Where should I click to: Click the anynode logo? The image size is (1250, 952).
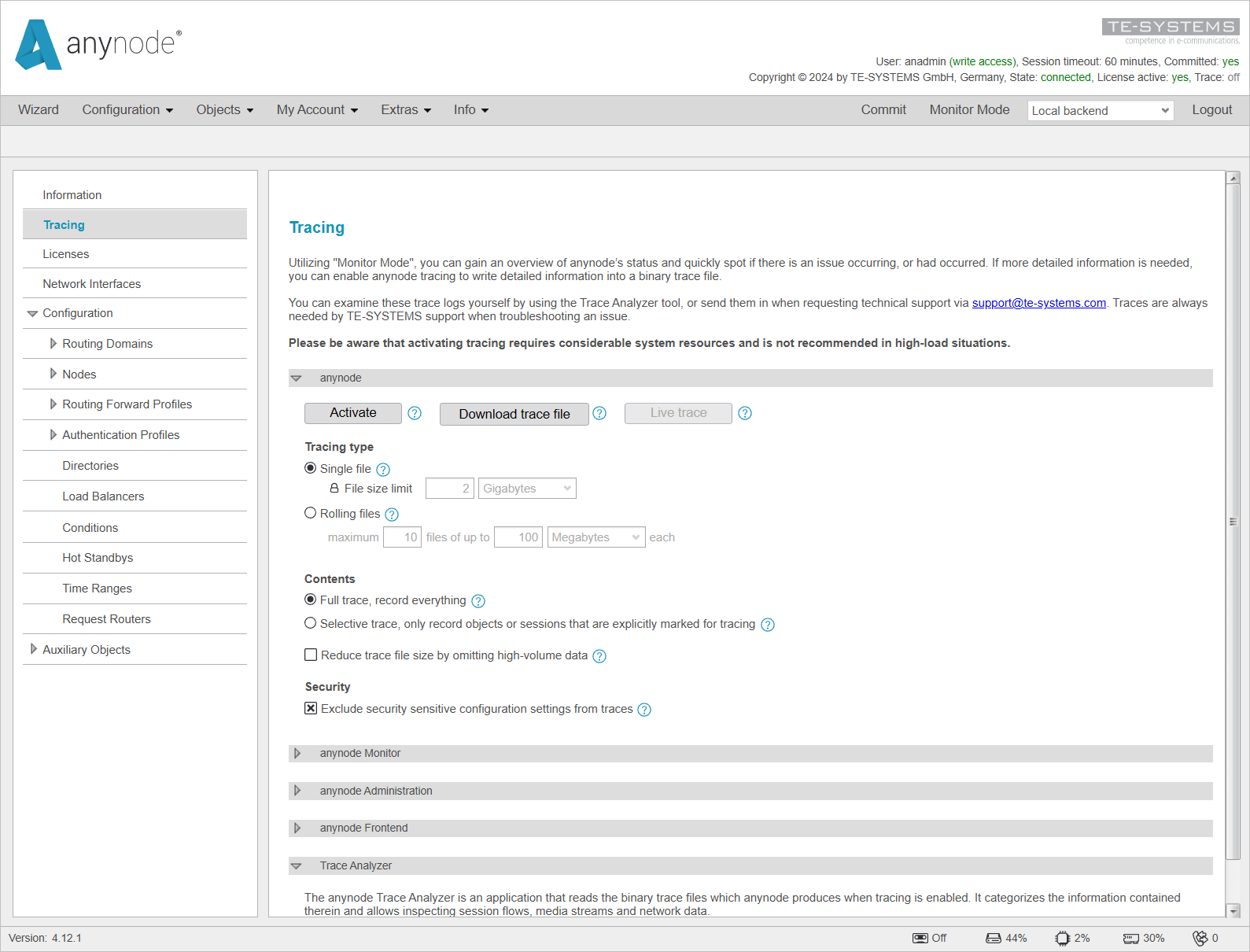coord(98,45)
